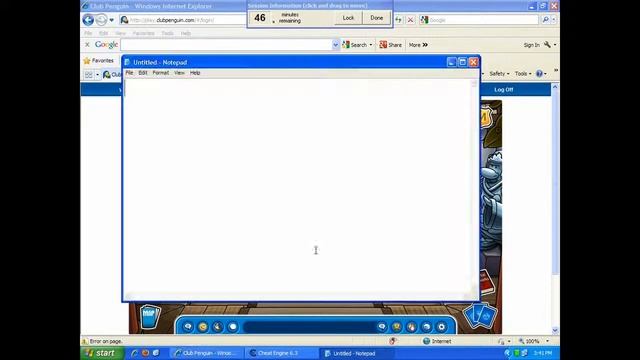Click the Refresh page icon
This screenshot has height=360, width=640.
[398, 20]
